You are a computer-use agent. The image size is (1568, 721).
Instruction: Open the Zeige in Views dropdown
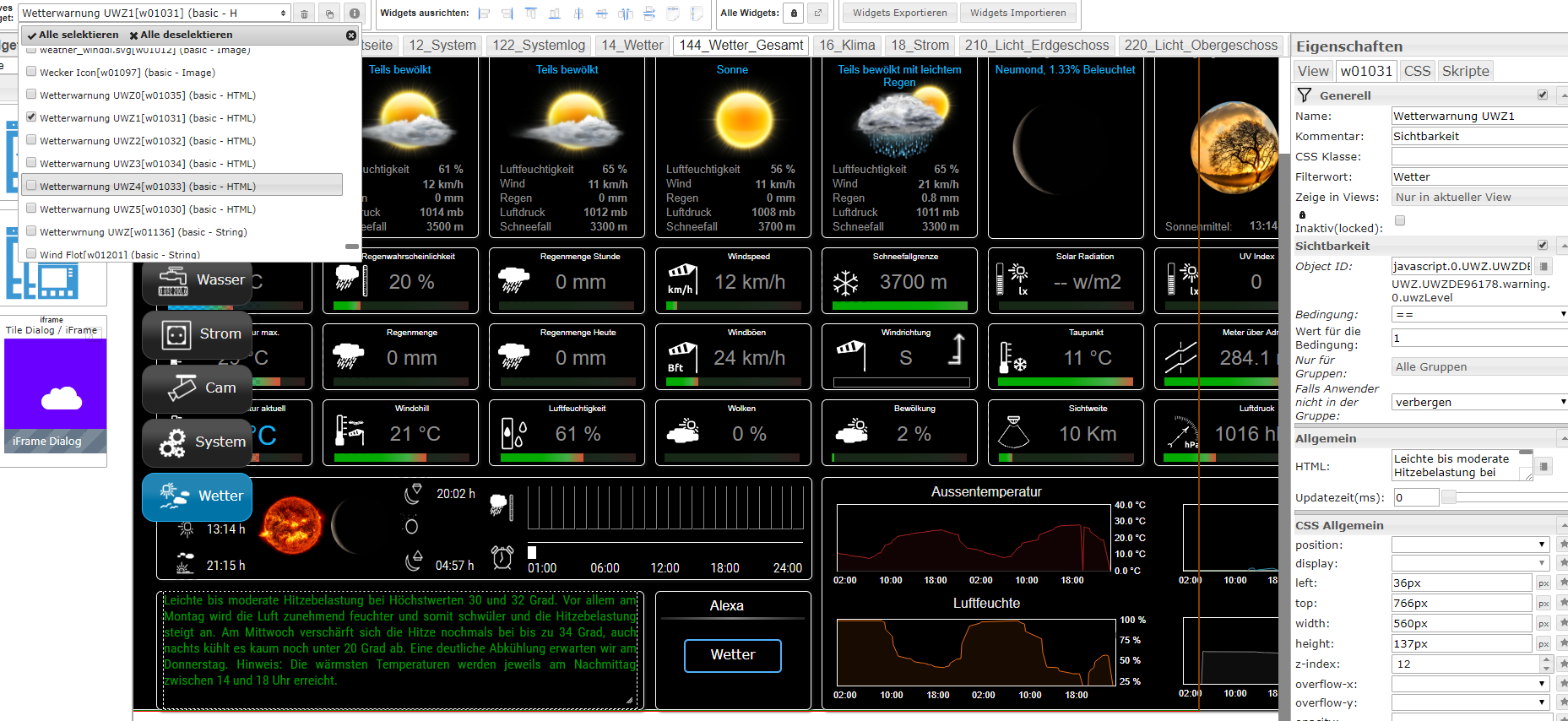point(1479,198)
